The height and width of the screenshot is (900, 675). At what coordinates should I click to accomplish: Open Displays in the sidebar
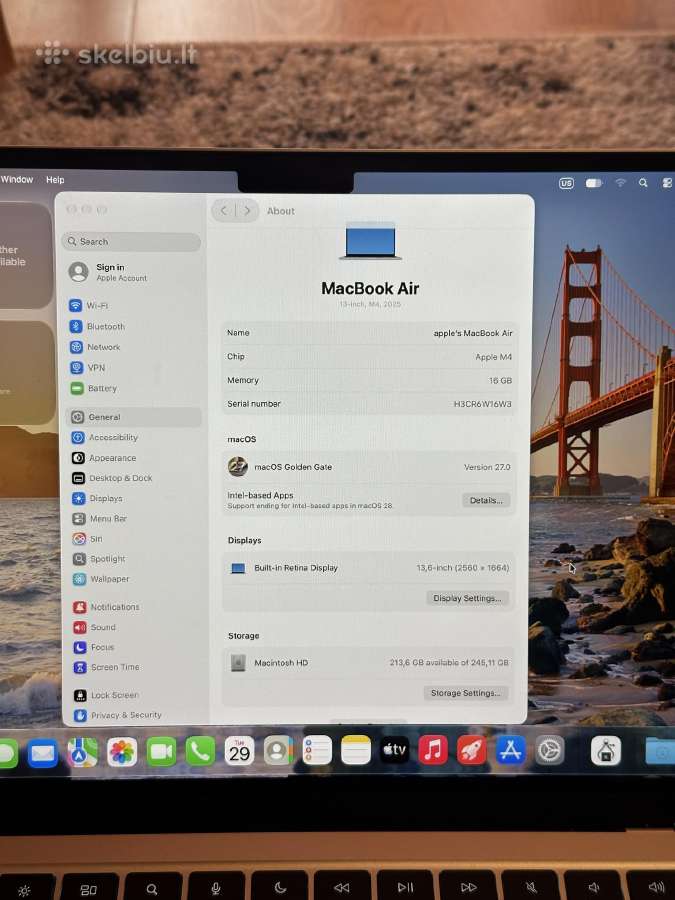97,498
